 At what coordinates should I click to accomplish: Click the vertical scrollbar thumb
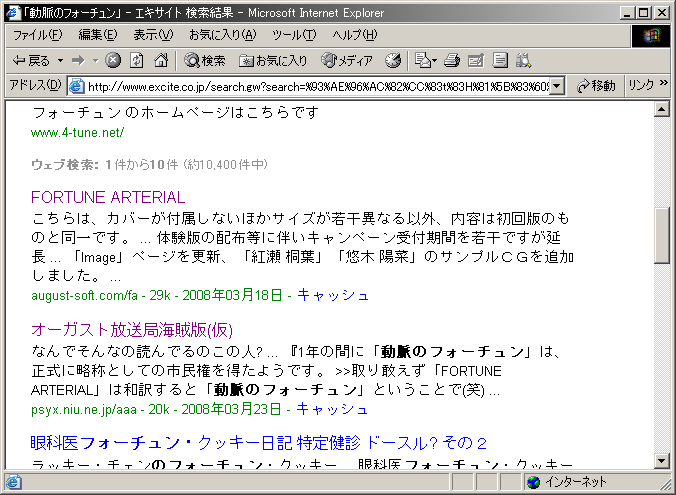point(661,235)
